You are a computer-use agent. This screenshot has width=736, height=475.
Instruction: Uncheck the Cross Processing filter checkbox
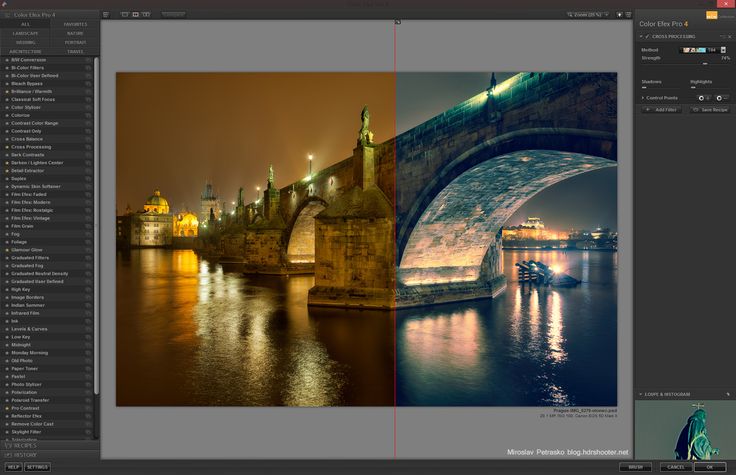click(647, 36)
